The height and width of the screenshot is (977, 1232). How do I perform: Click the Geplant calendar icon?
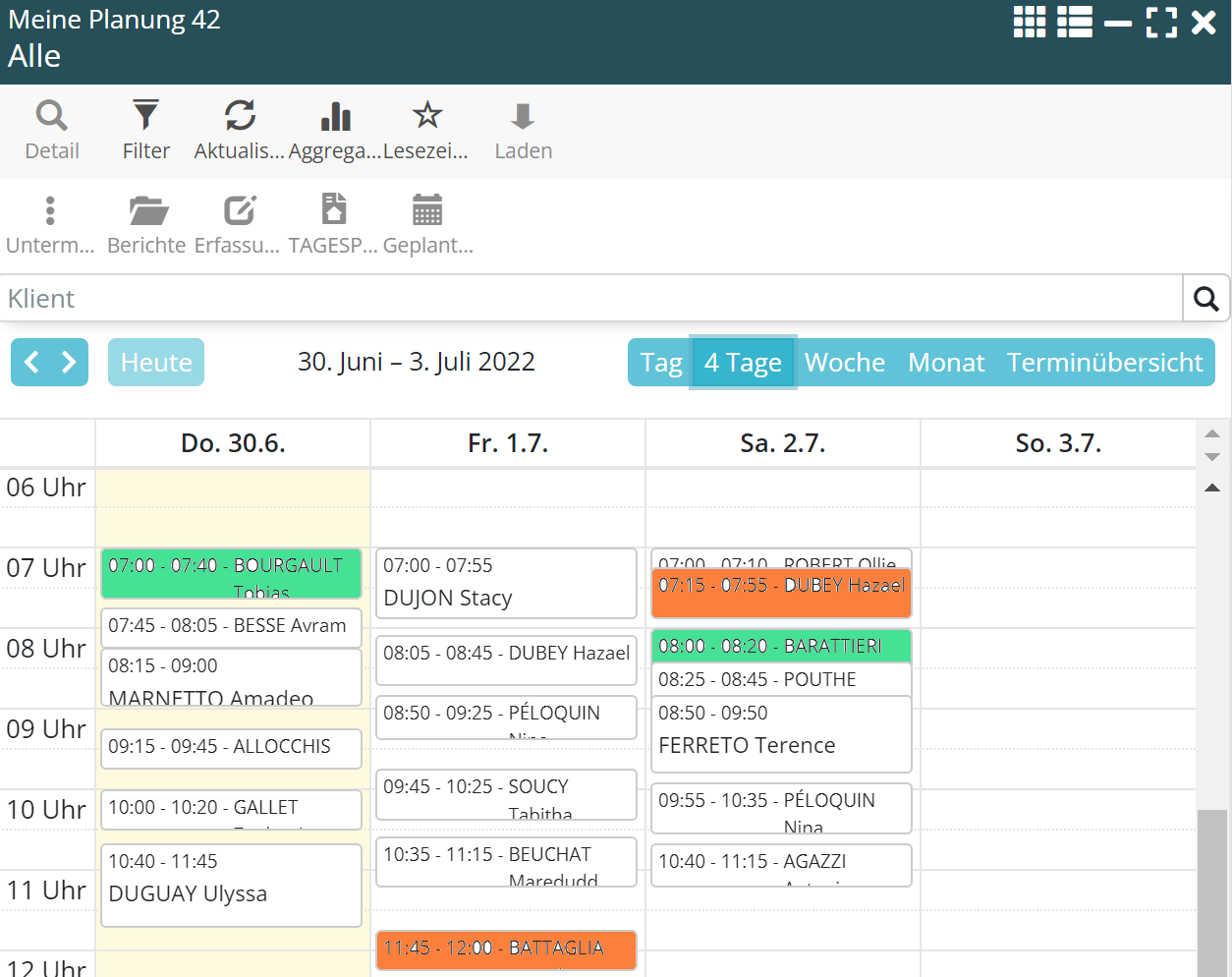click(427, 210)
